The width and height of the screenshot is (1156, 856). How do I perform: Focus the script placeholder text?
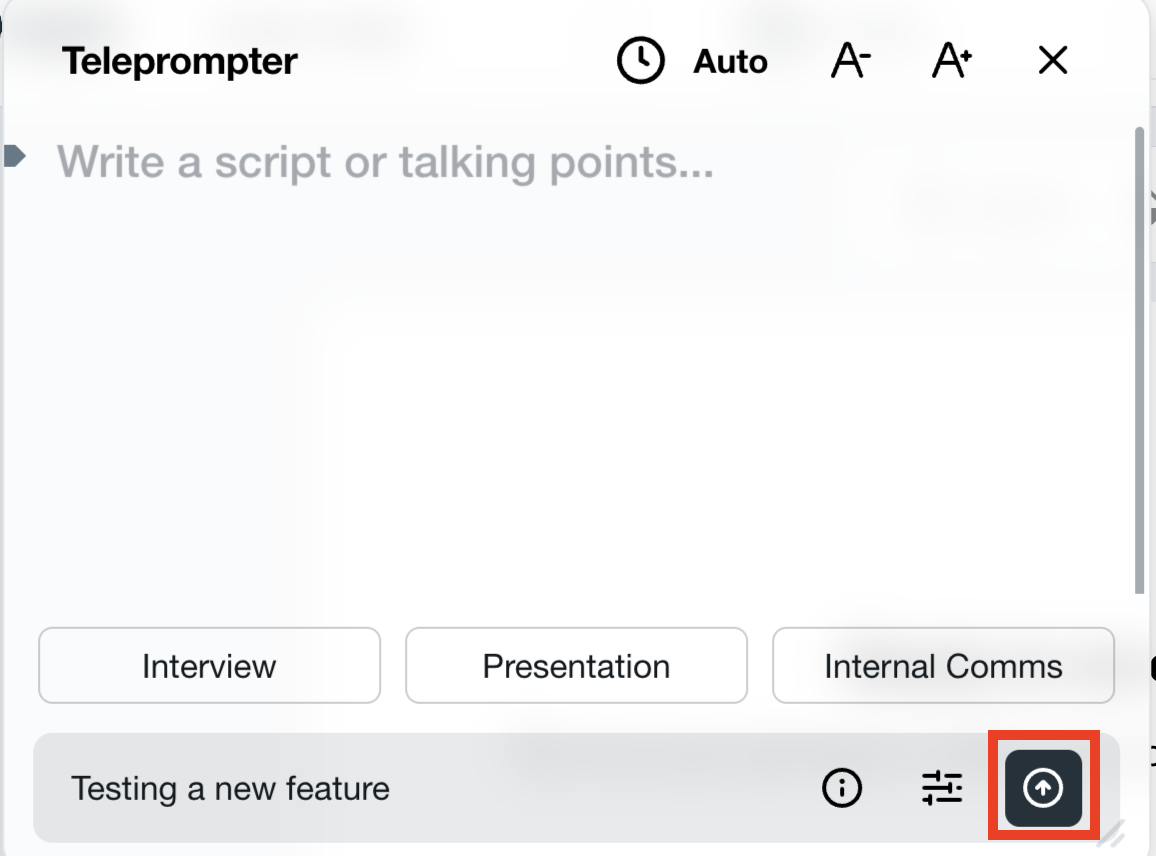(x=385, y=161)
